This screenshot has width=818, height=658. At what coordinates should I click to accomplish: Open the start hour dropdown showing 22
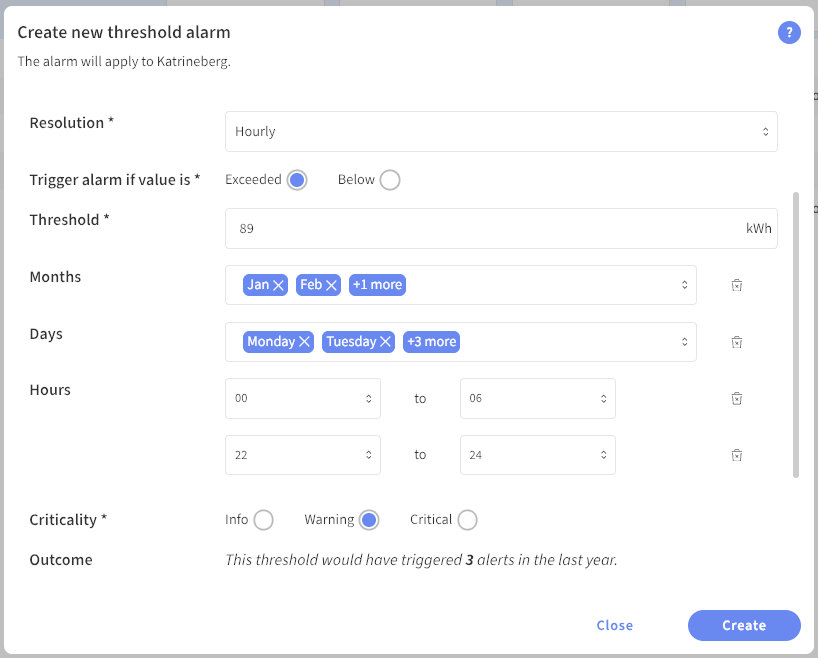pyautogui.click(x=303, y=455)
